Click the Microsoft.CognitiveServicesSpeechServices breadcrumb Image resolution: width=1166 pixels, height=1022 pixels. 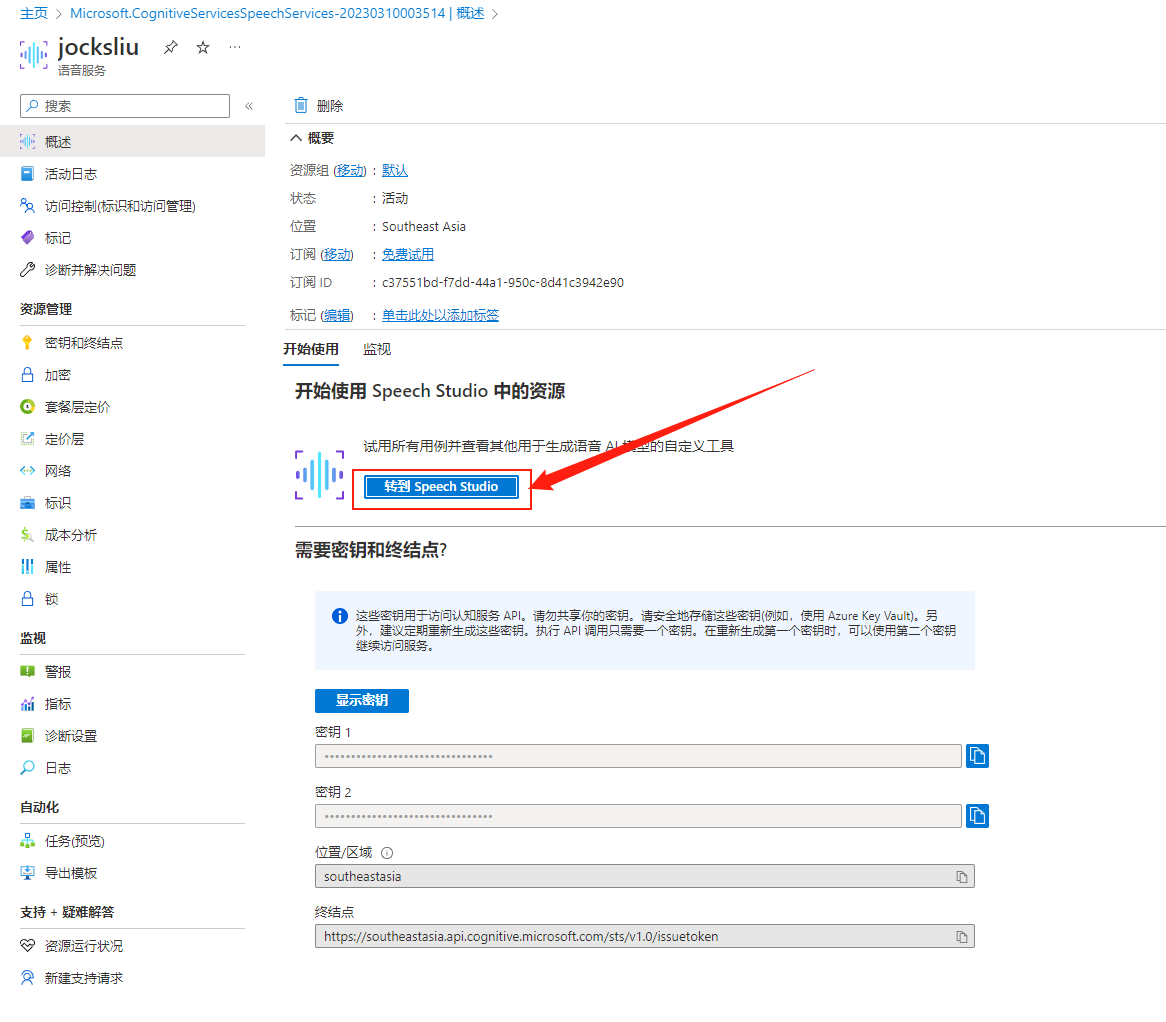277,13
